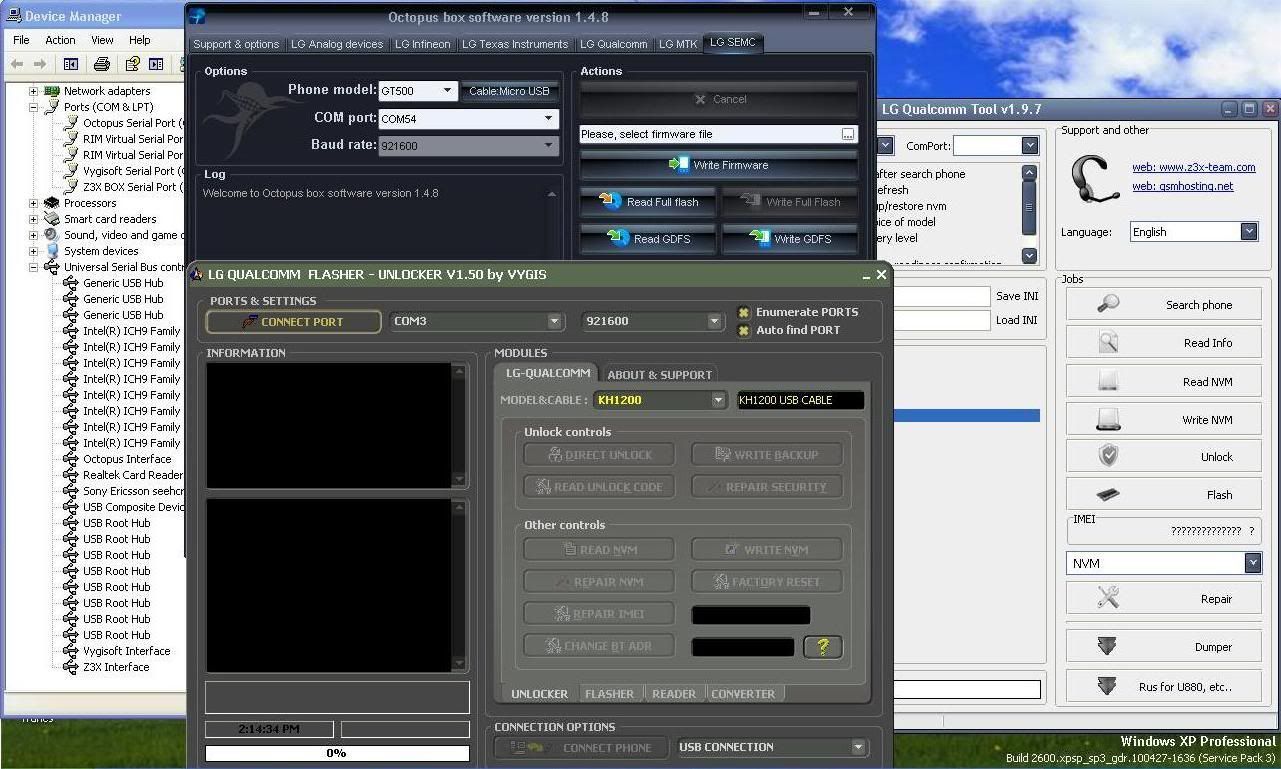1281x769 pixels.
Task: Click the printer icon in Device Manager toolbar
Action: coord(101,64)
